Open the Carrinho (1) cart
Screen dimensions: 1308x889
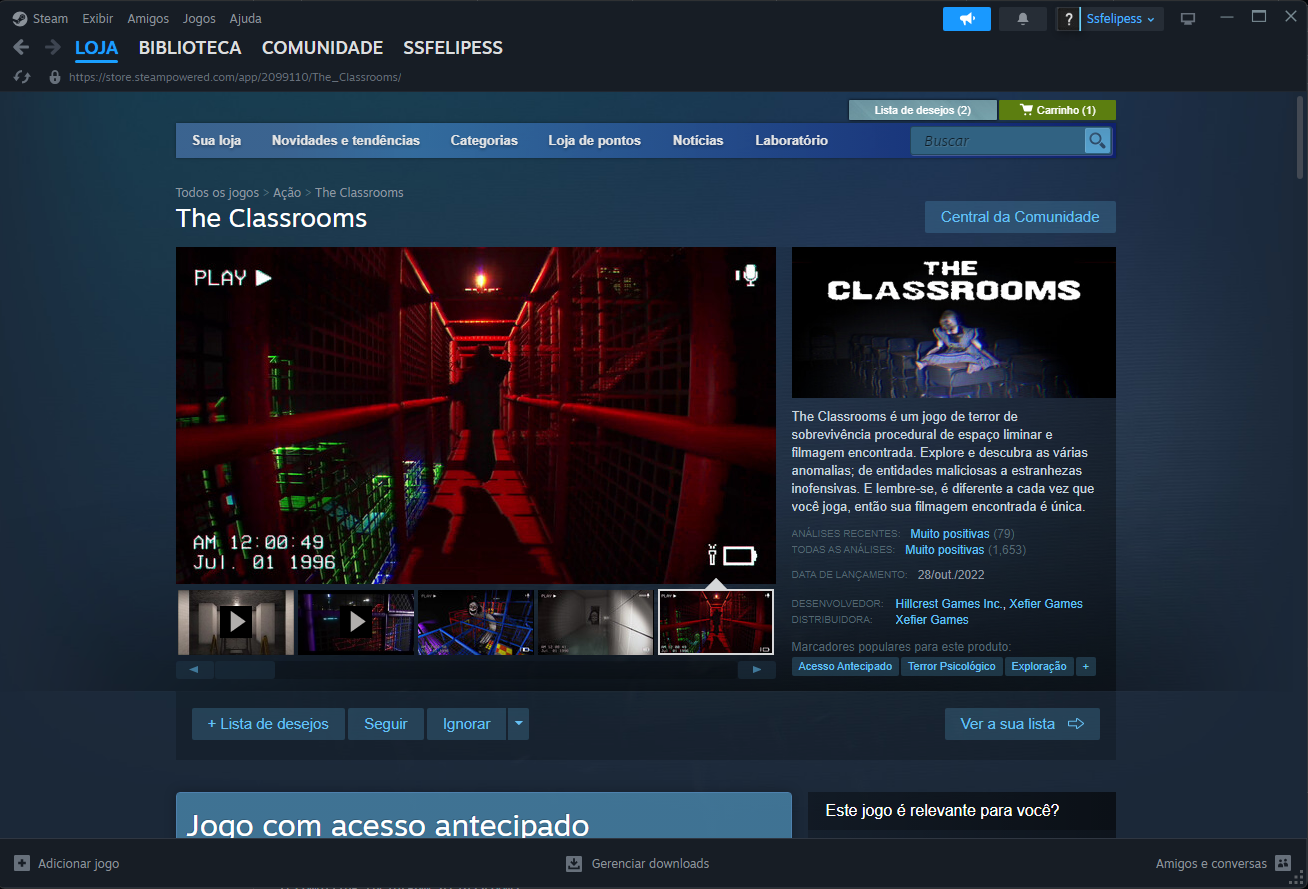tap(1058, 110)
